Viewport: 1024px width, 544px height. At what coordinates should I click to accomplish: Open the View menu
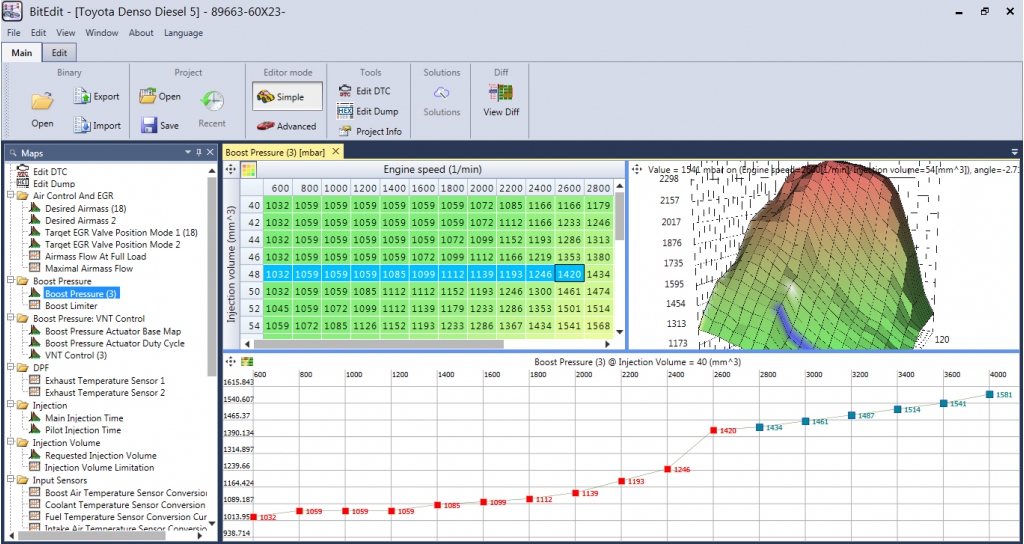65,33
